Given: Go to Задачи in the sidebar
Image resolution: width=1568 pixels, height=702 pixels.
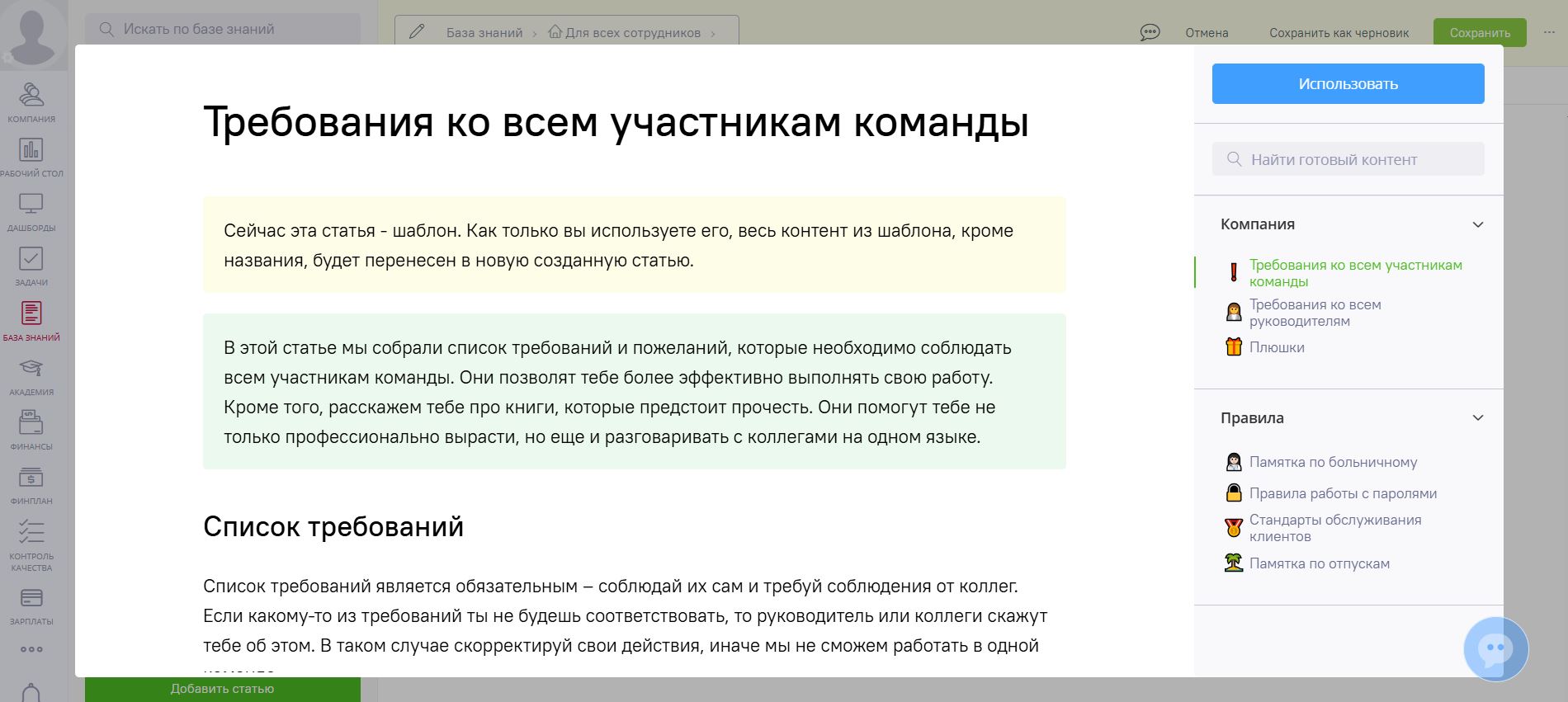Looking at the screenshot, I should [31, 266].
